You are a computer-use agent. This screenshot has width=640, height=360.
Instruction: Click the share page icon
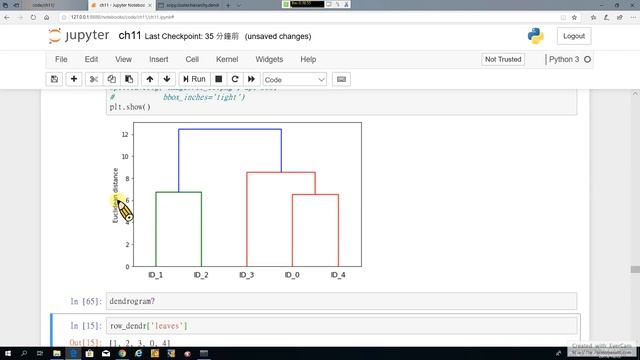click(x=620, y=18)
